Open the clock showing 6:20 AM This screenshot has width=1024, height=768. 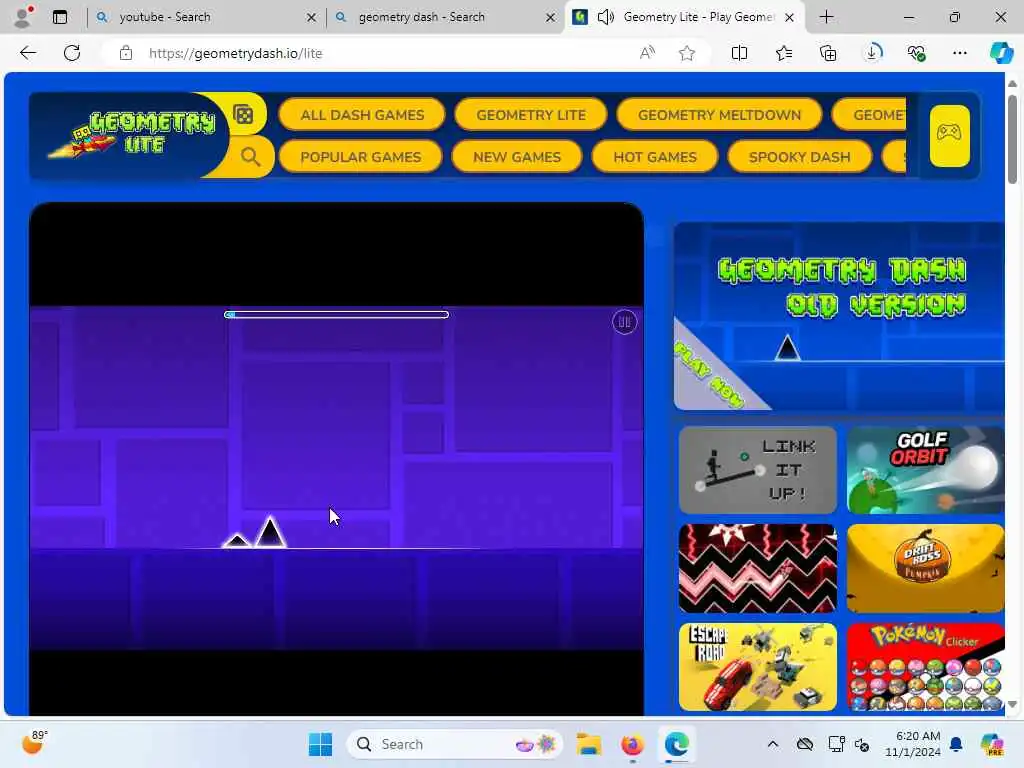912,744
